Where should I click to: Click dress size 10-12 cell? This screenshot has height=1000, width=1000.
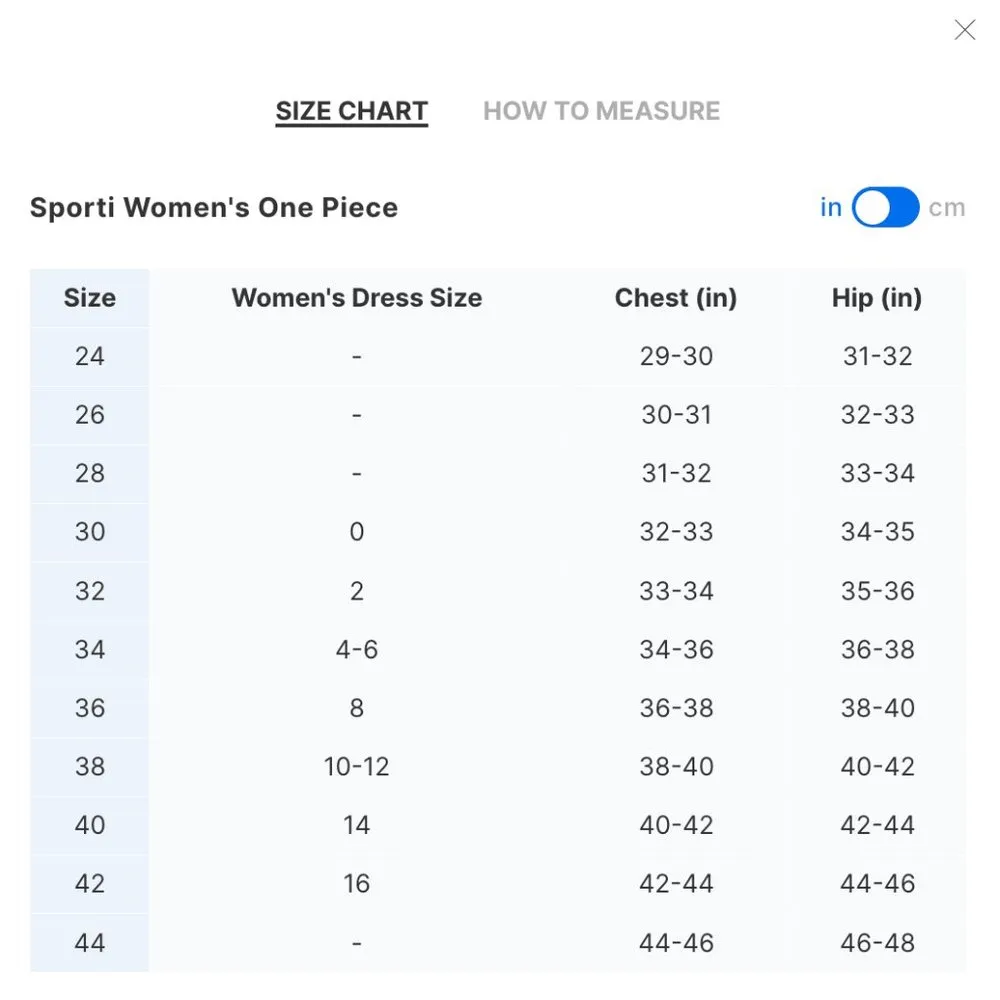[x=357, y=767]
